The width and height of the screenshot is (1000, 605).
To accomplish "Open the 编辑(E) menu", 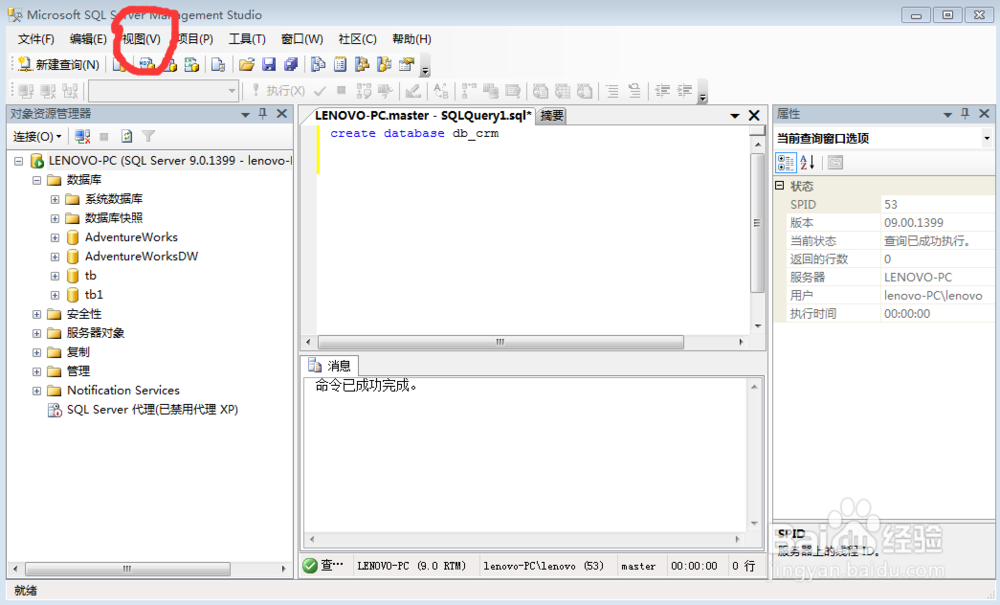I will point(88,39).
